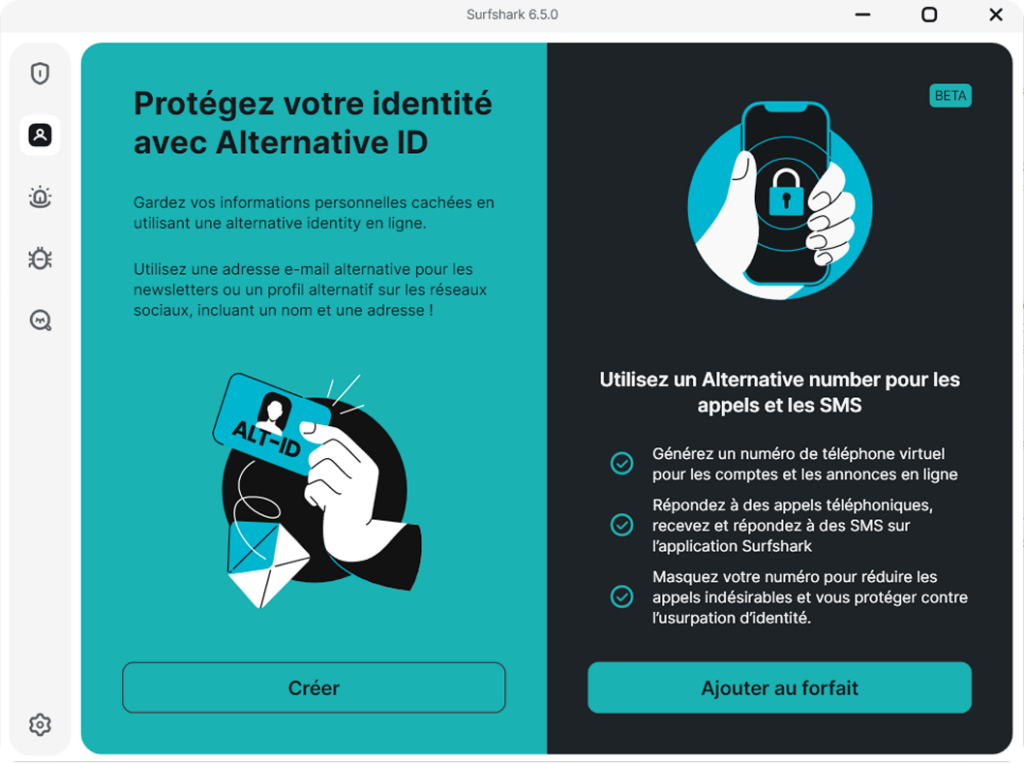Image resolution: width=1024 pixels, height=763 pixels.
Task: Open the Antivirus bug icon
Action: 40,259
